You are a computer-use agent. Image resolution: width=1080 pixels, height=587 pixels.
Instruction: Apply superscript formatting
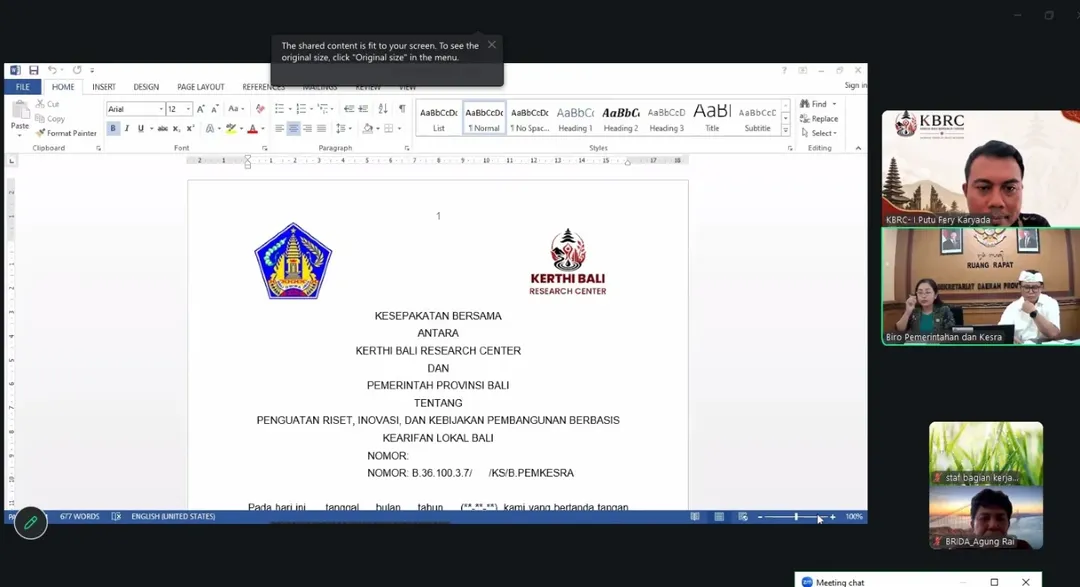[190, 128]
